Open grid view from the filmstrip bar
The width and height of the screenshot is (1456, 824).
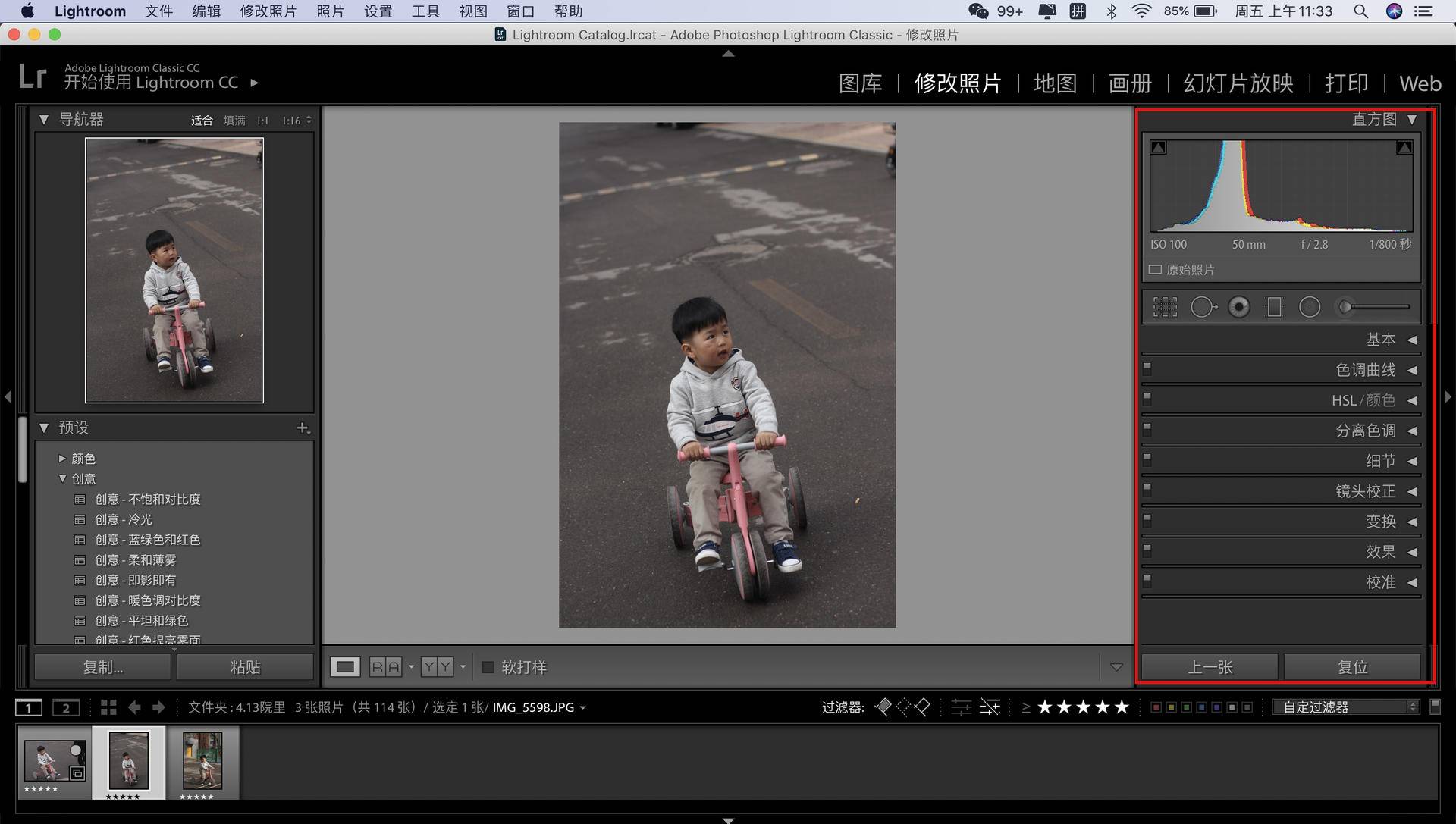point(108,707)
